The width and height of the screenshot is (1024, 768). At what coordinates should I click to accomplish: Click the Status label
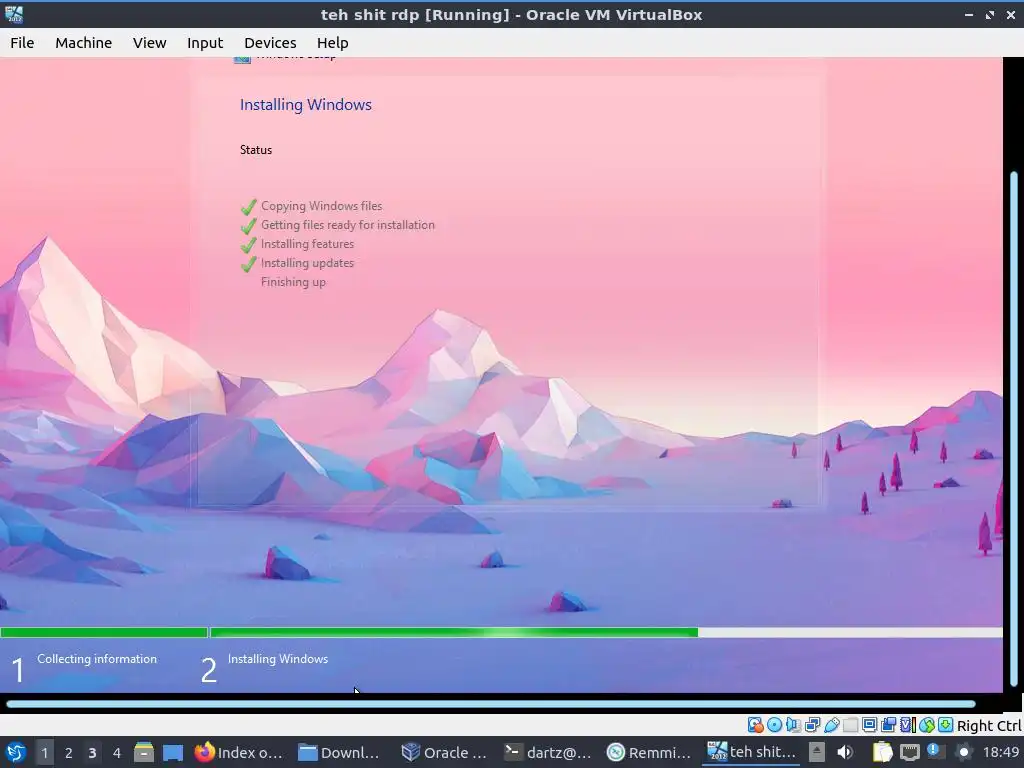[x=256, y=150]
